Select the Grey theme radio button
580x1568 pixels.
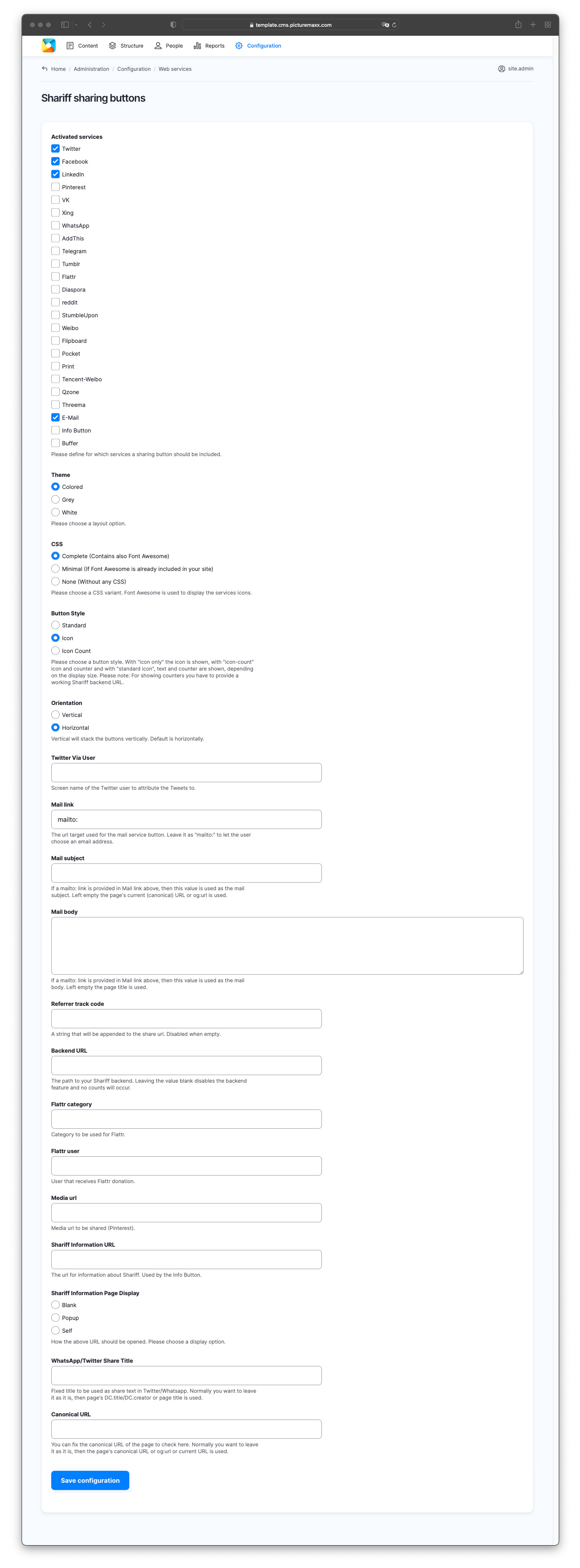(56, 500)
